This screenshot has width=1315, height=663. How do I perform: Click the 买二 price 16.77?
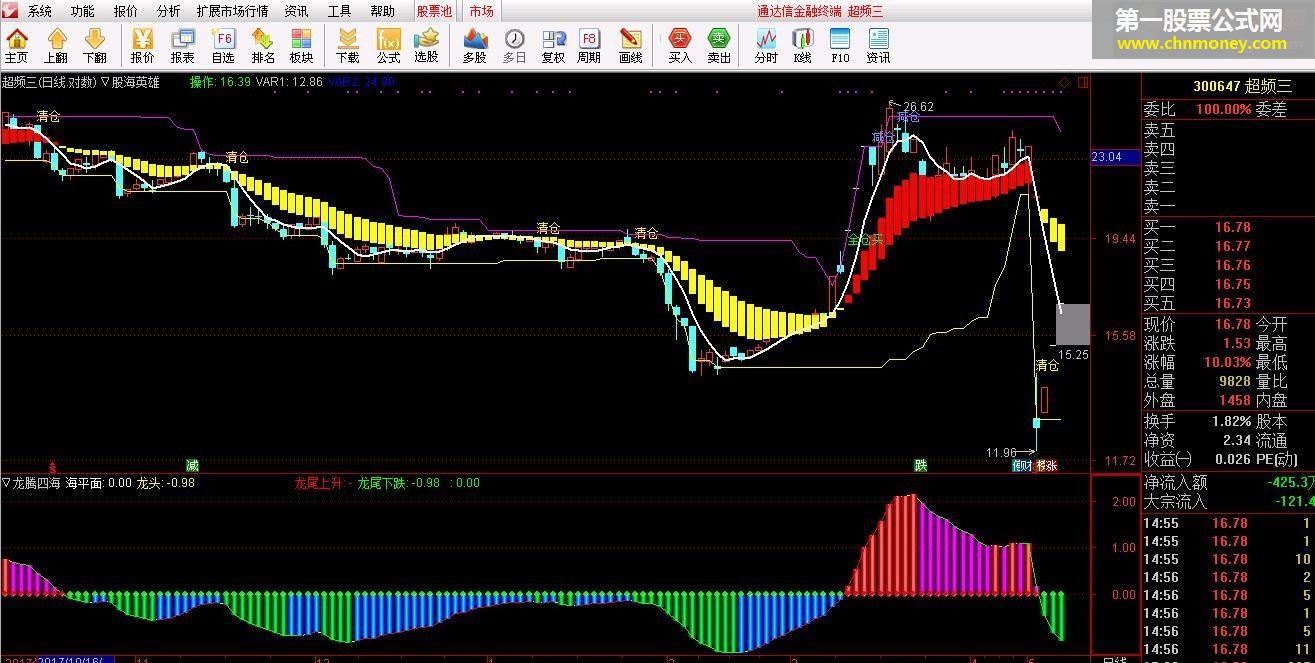click(1232, 246)
